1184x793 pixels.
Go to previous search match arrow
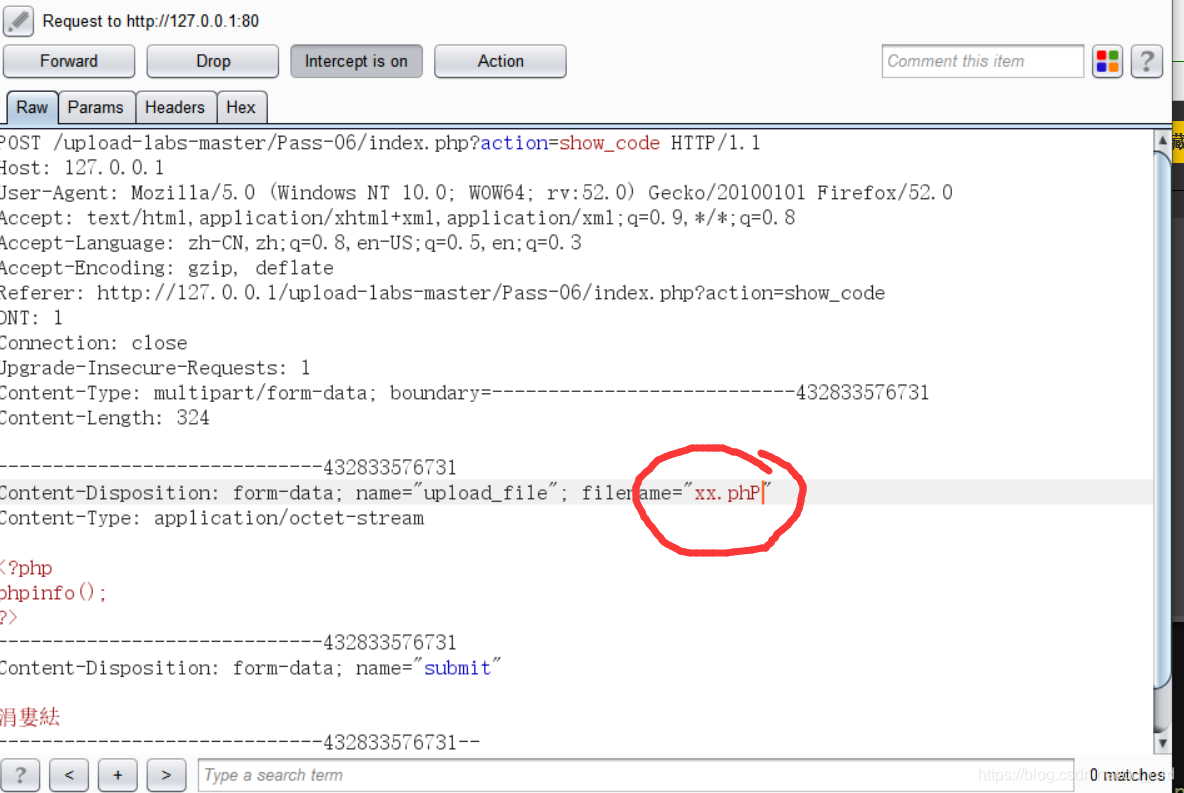coord(69,775)
